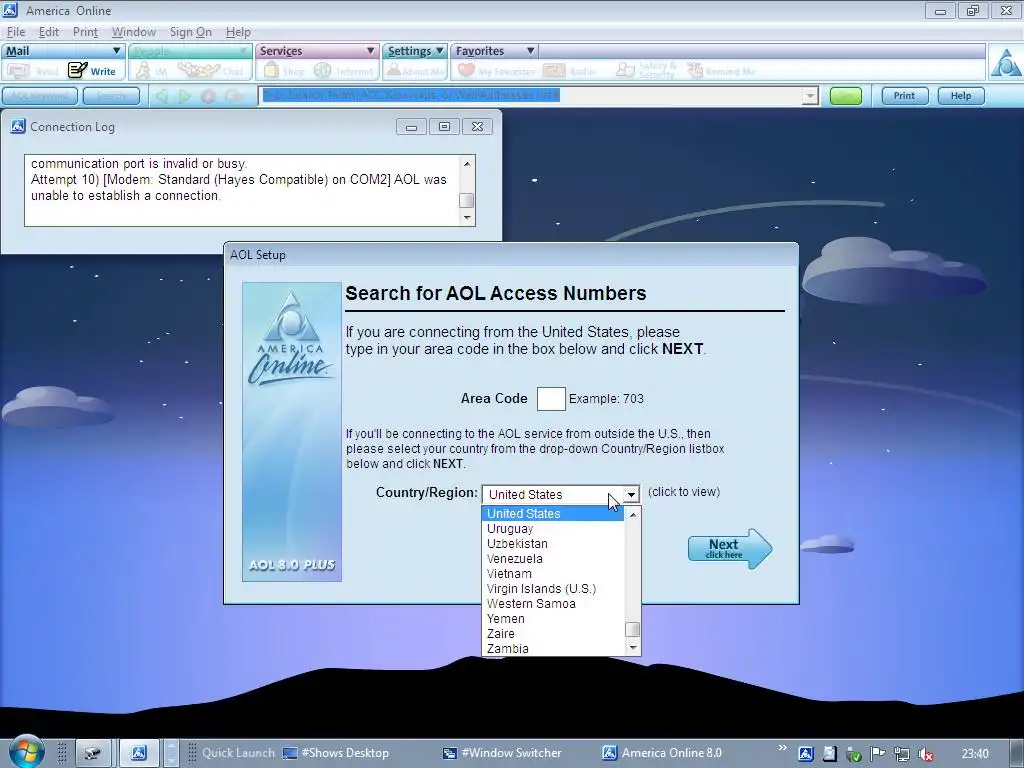Open the Settings dropdown menu
Image resolution: width=1024 pixels, height=768 pixels.
click(440, 50)
